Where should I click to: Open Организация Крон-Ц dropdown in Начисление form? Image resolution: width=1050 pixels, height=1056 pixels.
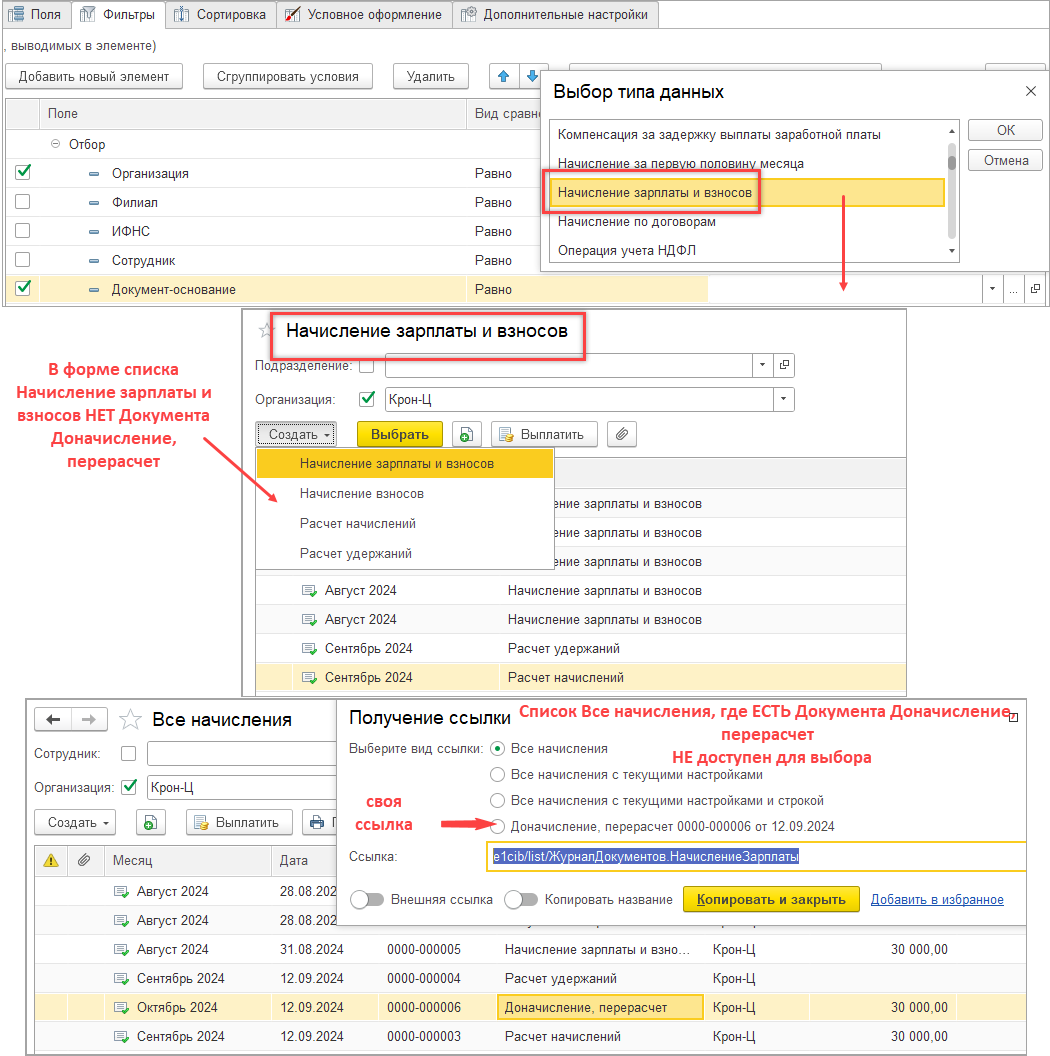coord(783,399)
